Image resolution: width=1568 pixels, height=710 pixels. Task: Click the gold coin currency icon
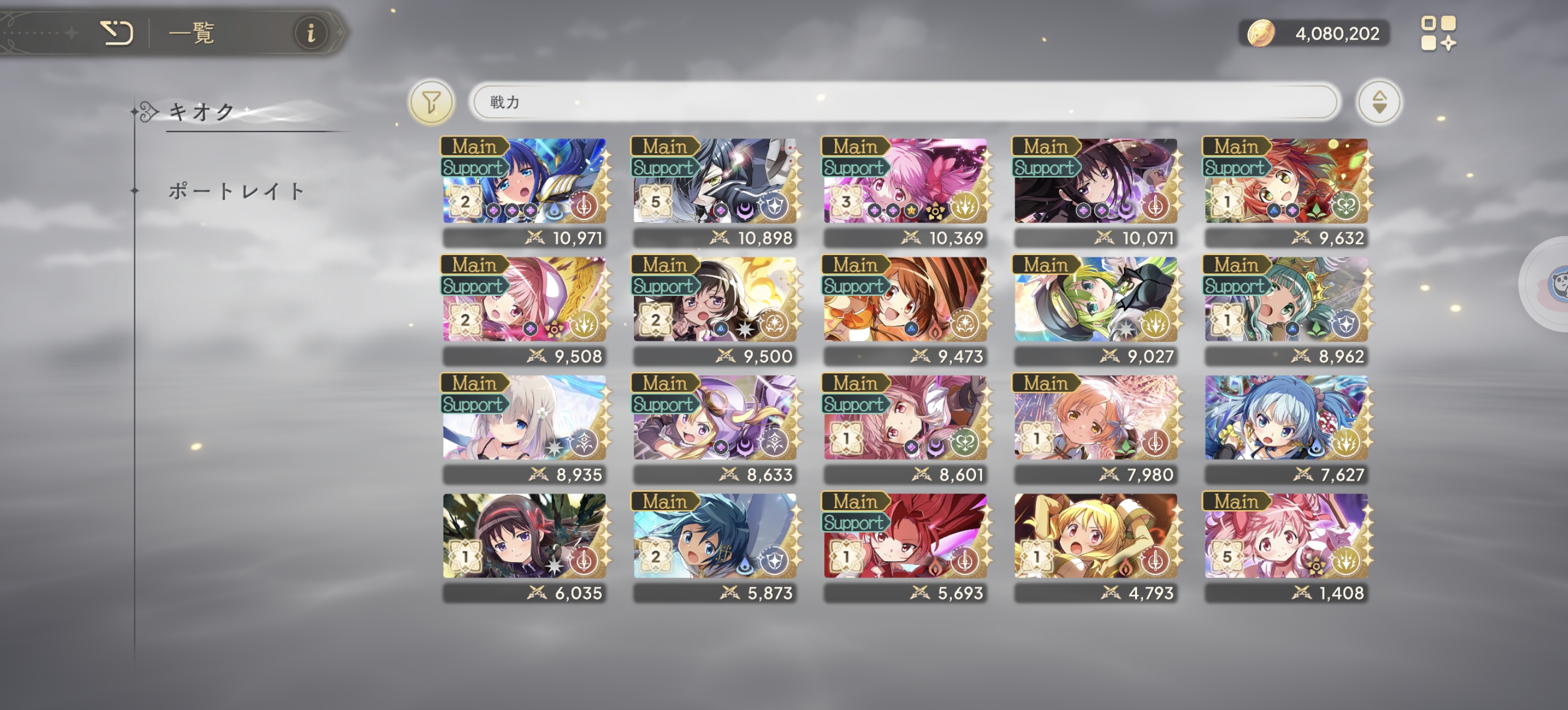click(1261, 34)
